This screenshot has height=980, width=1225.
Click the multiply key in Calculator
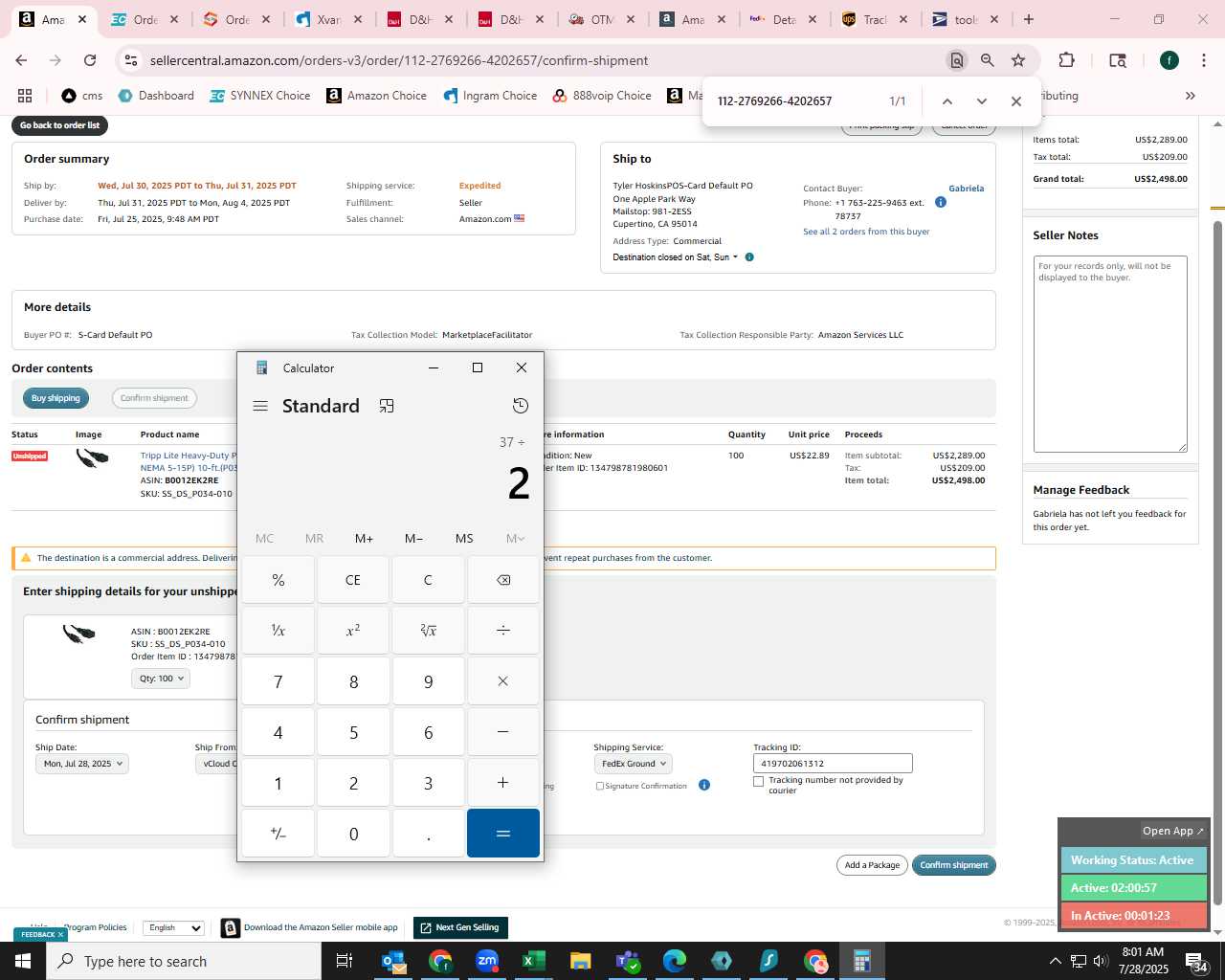click(503, 681)
